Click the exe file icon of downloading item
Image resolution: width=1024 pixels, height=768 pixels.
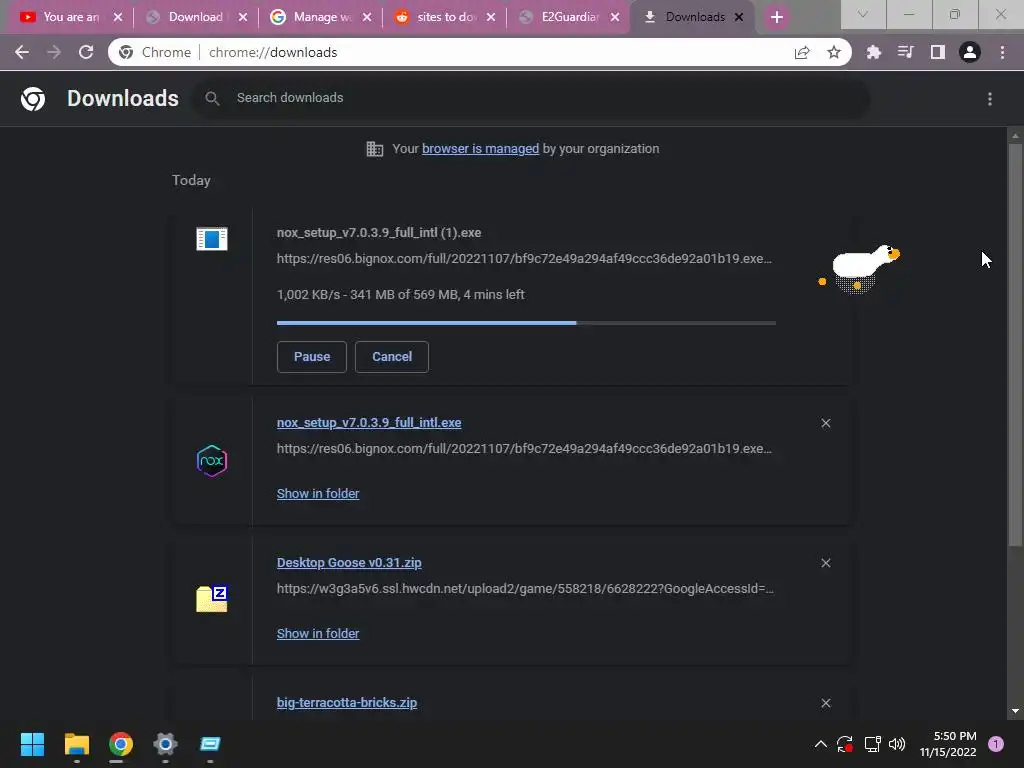tap(212, 239)
